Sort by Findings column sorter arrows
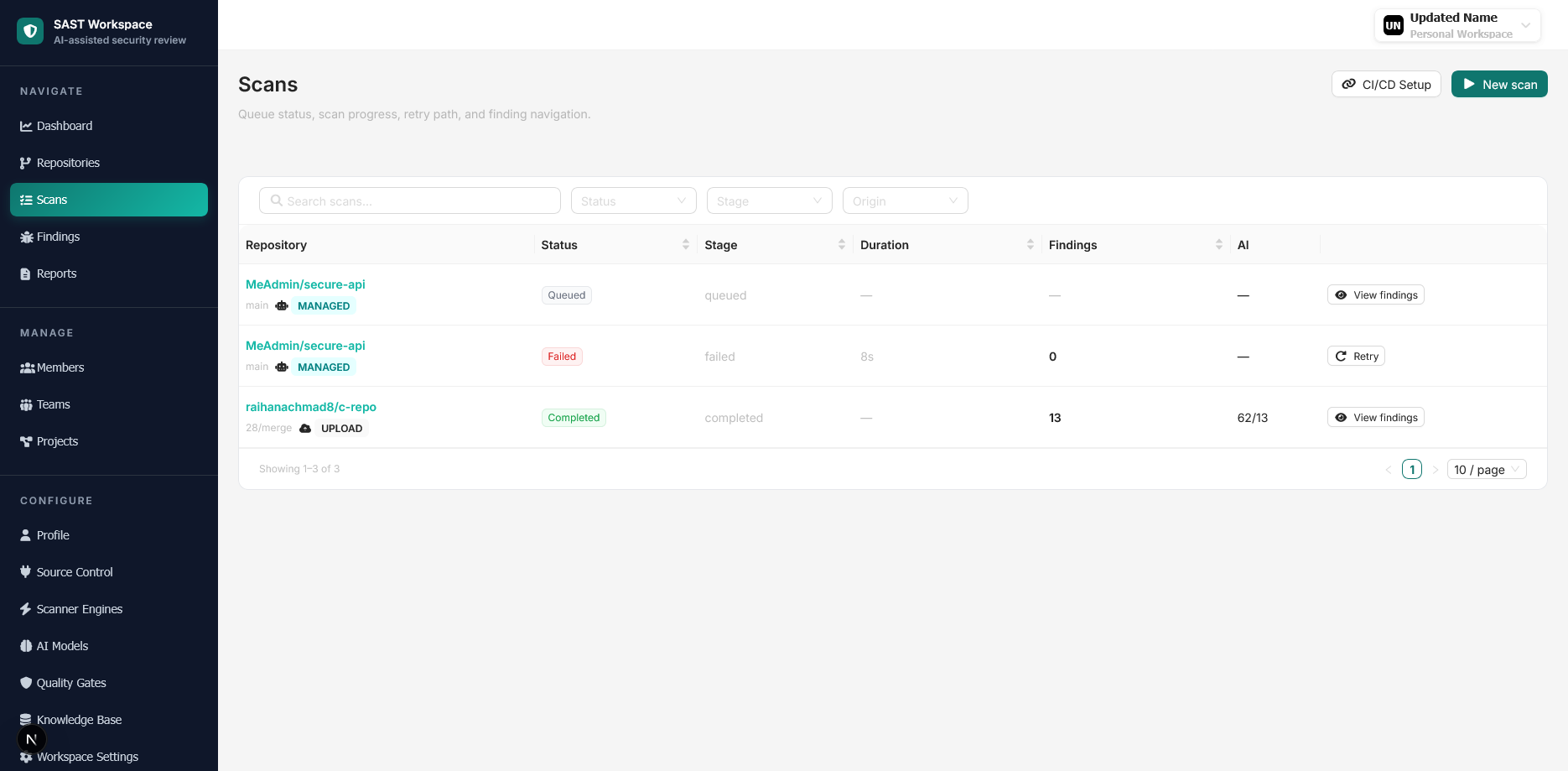 1219,244
